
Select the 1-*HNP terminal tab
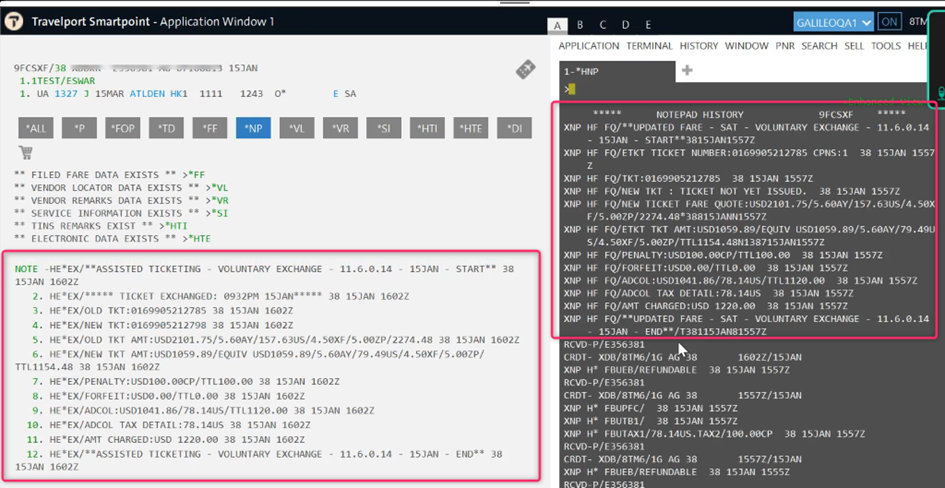coord(582,71)
